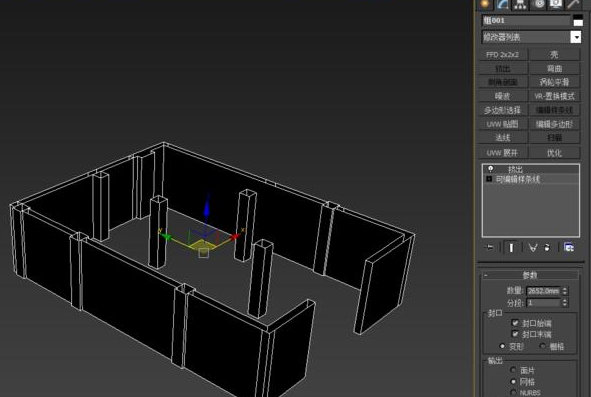591x397 pixels.
Task: Click the 数量 amount input field
Action: click(544, 291)
